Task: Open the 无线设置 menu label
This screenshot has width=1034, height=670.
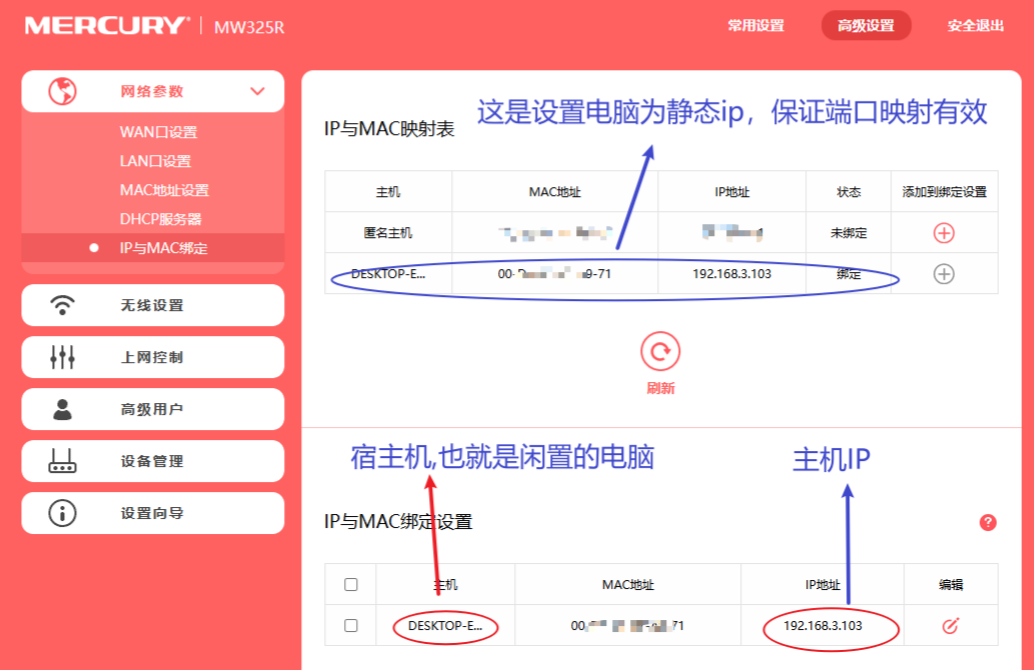Action: (152, 305)
